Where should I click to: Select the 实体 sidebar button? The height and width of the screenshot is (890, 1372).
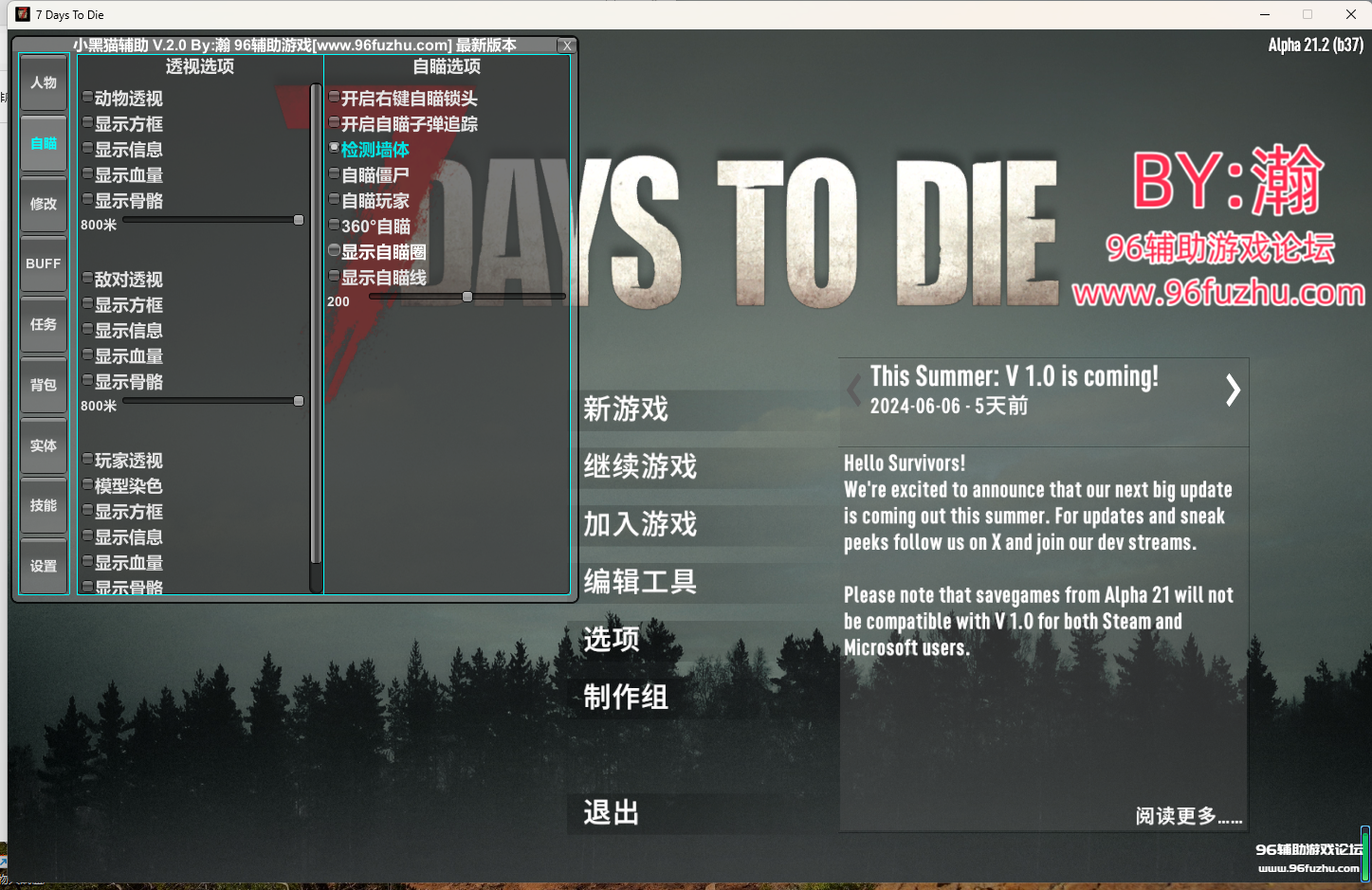pos(44,445)
